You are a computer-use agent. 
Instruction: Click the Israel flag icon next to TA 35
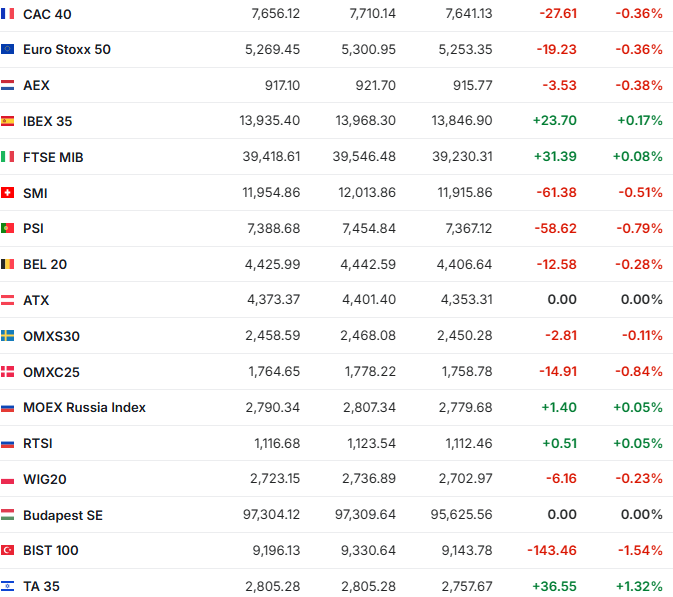[x=8, y=586]
